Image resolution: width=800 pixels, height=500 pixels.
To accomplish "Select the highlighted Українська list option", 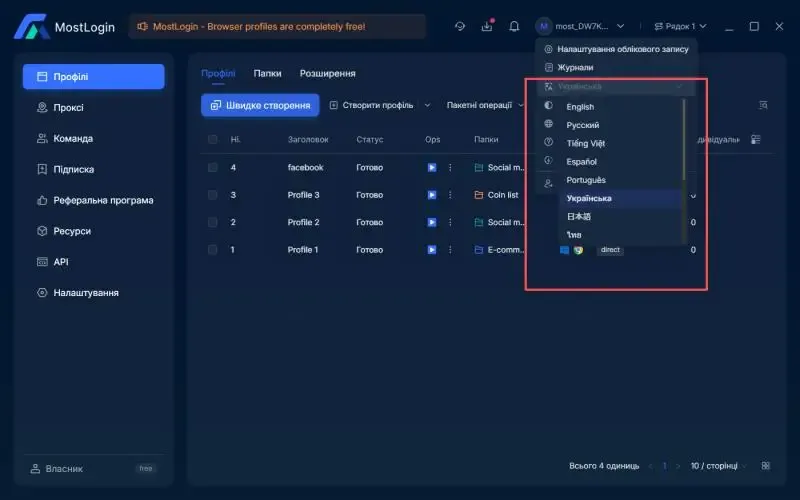I will 620,198.
